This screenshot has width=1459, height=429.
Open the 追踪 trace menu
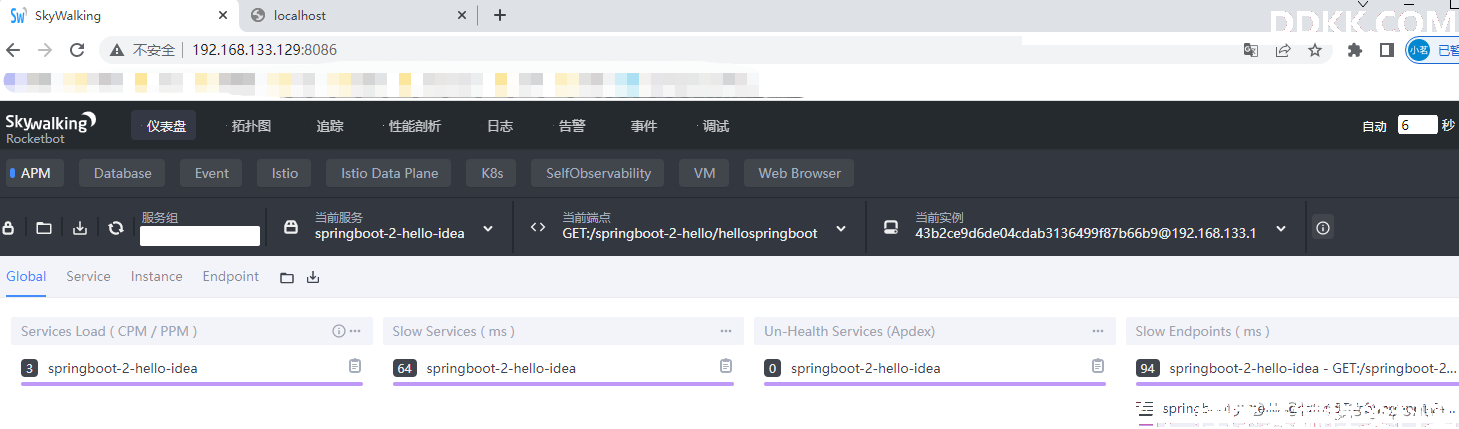(x=330, y=126)
